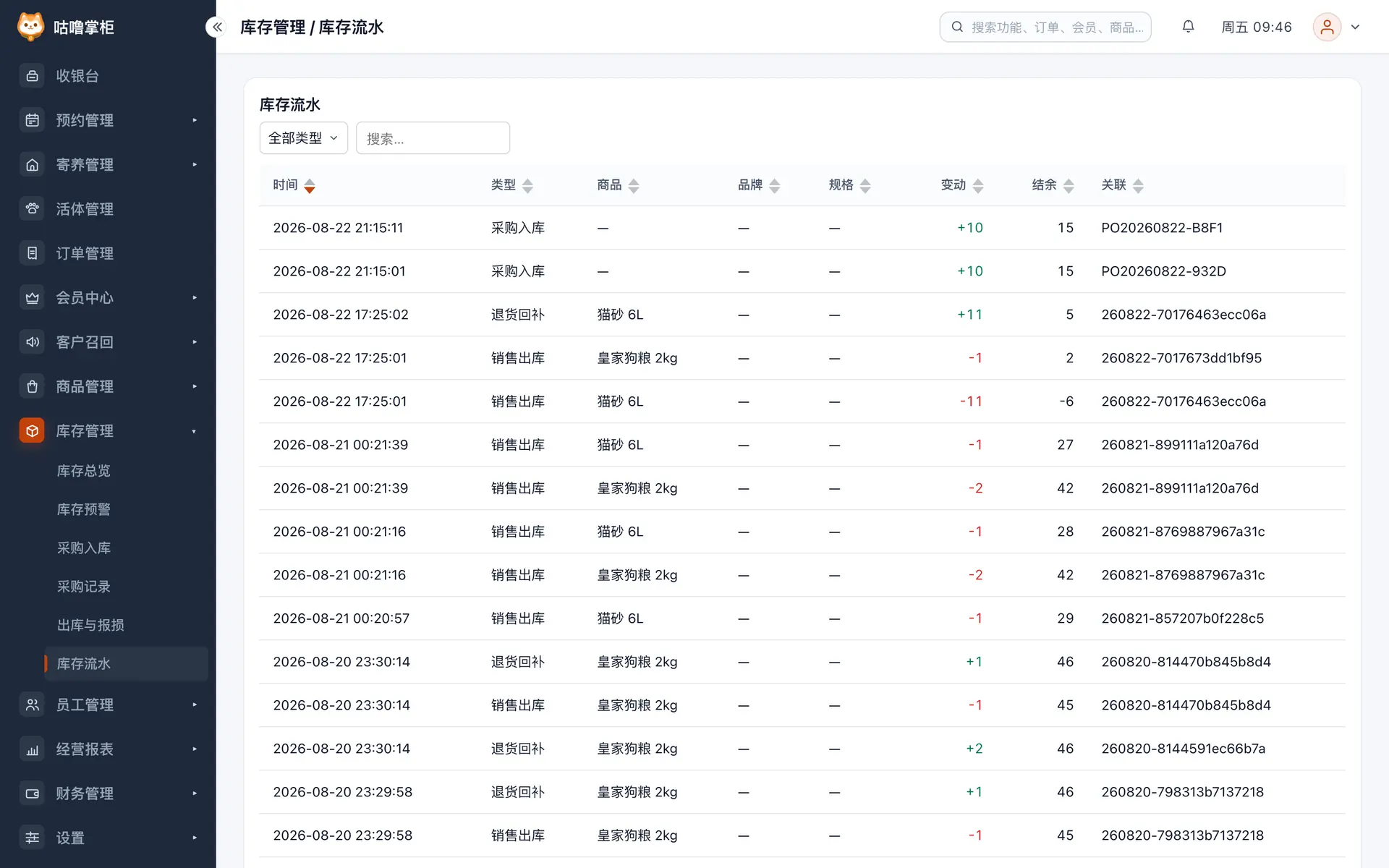The image size is (1389, 868).
Task: Open the 全部类型 filter dropdown
Action: click(303, 138)
